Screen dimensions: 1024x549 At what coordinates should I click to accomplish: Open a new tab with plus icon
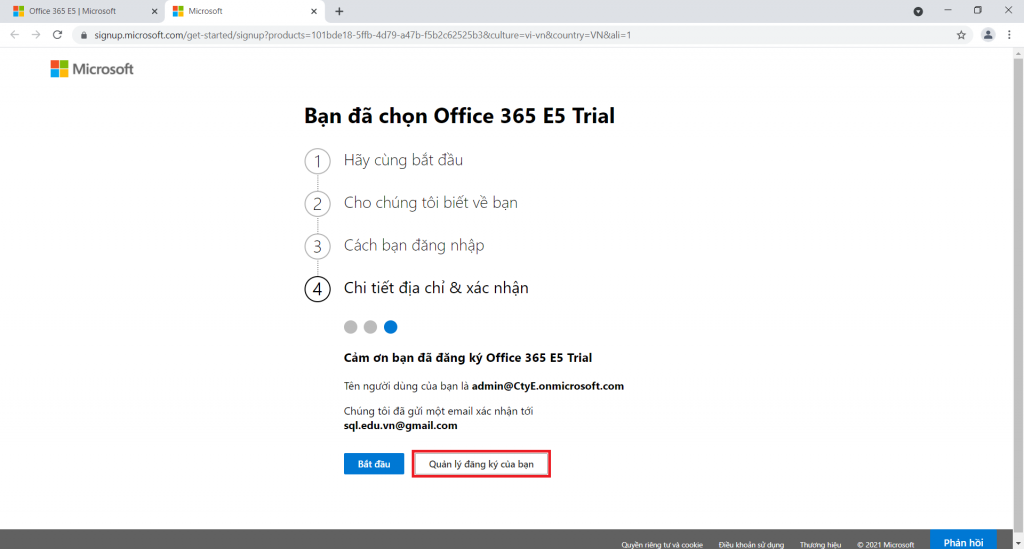click(x=339, y=11)
